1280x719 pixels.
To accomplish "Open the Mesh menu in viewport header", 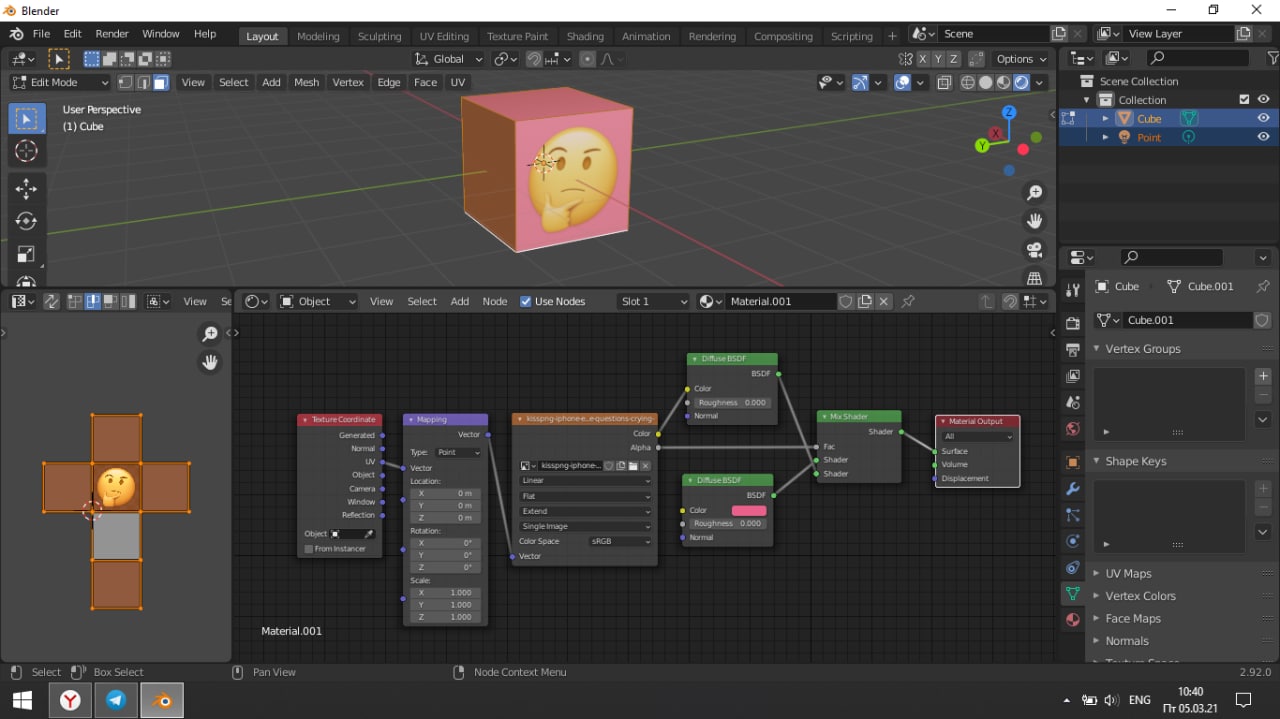I will tap(307, 83).
